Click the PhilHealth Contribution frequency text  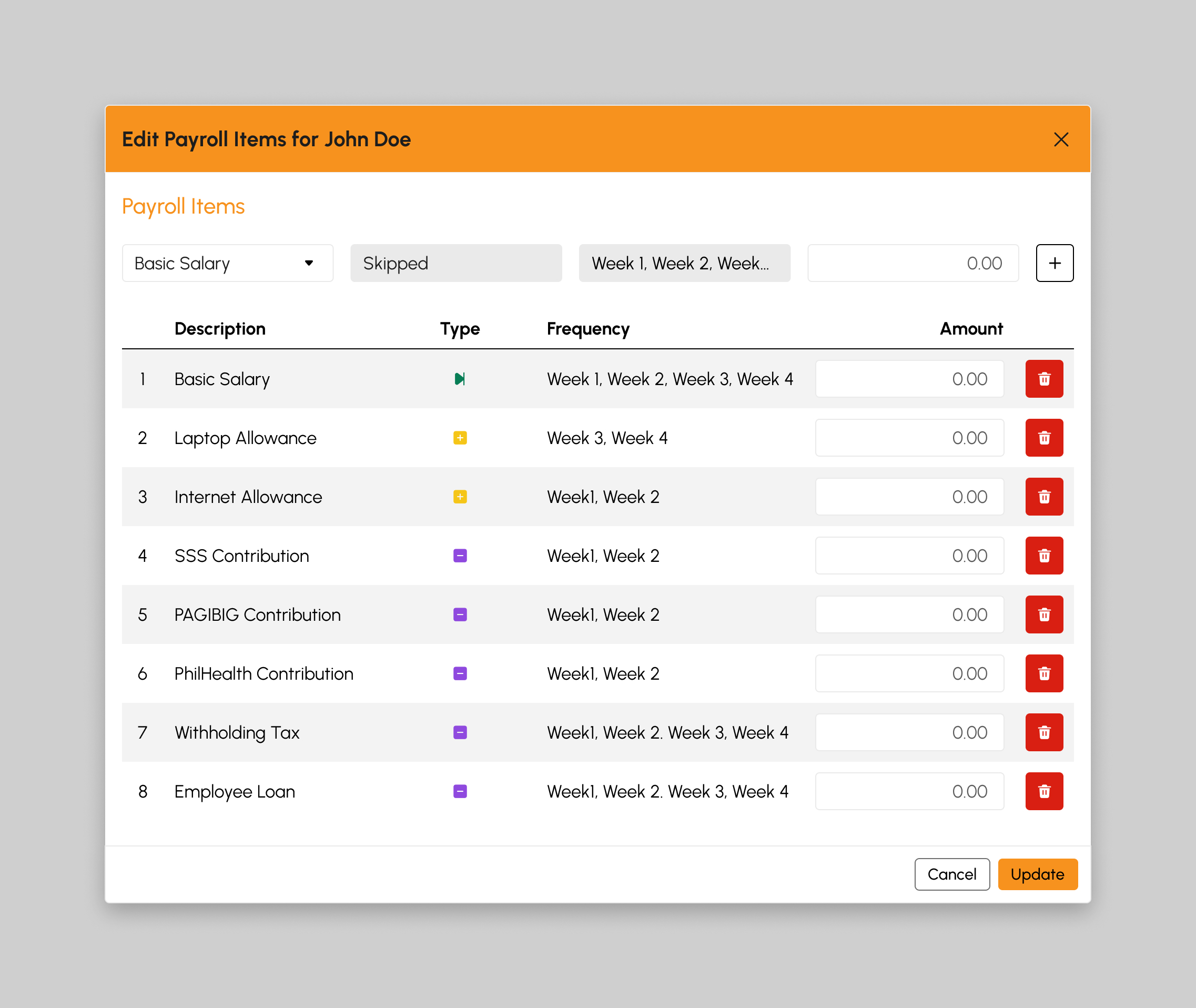(x=603, y=673)
